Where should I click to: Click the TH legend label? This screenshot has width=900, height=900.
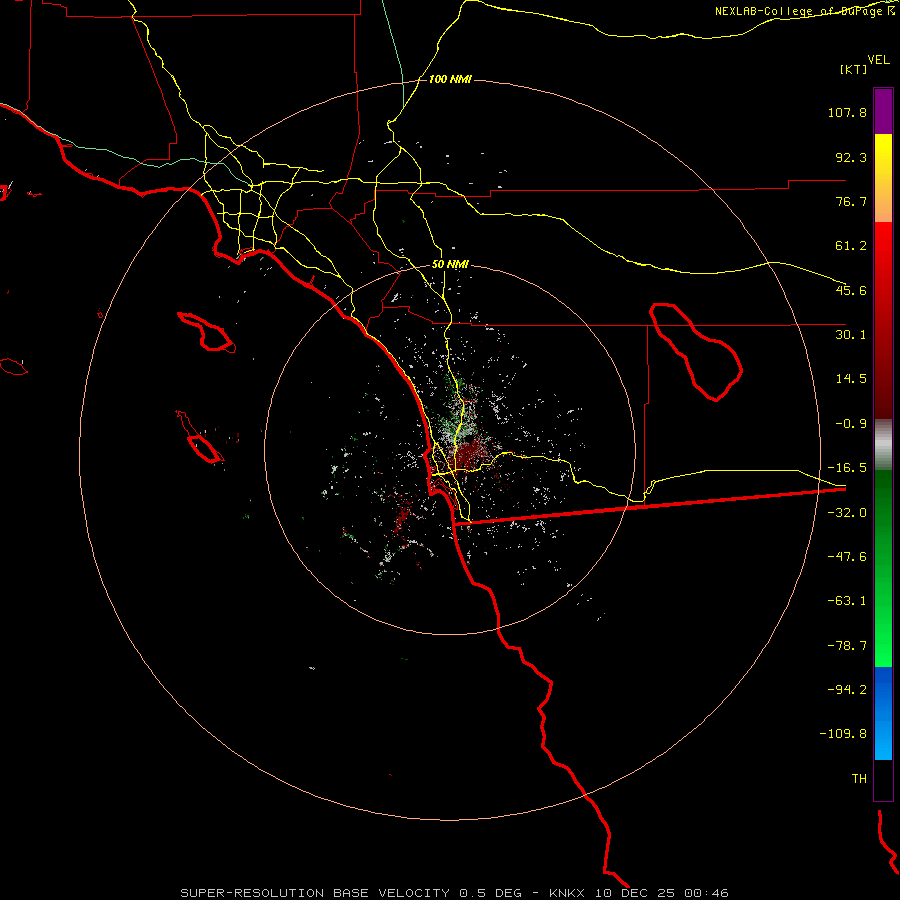pos(859,778)
